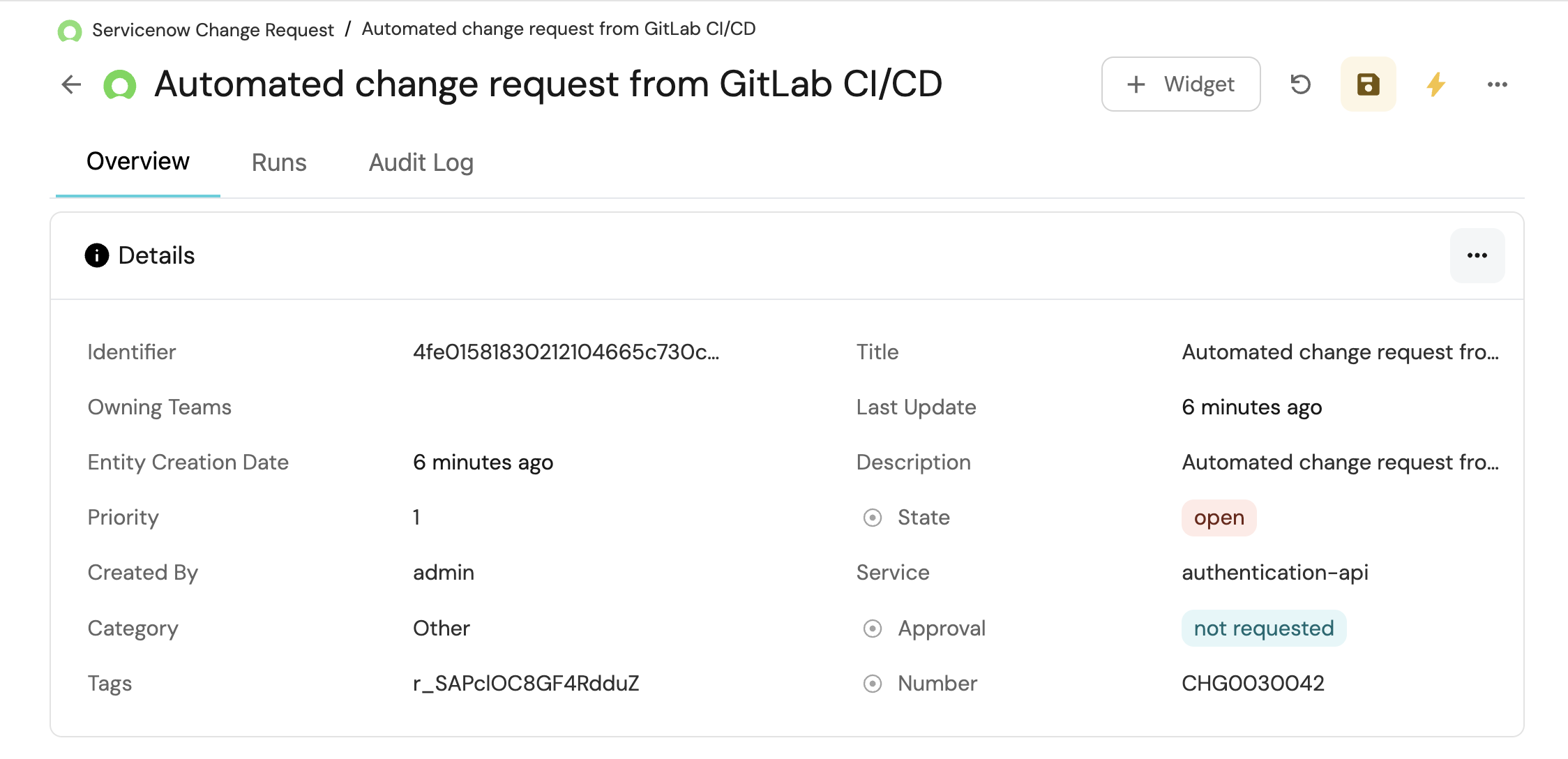Go to Servicenow Change Request breadcrumb link
The height and width of the screenshot is (759, 1568).
(x=213, y=30)
